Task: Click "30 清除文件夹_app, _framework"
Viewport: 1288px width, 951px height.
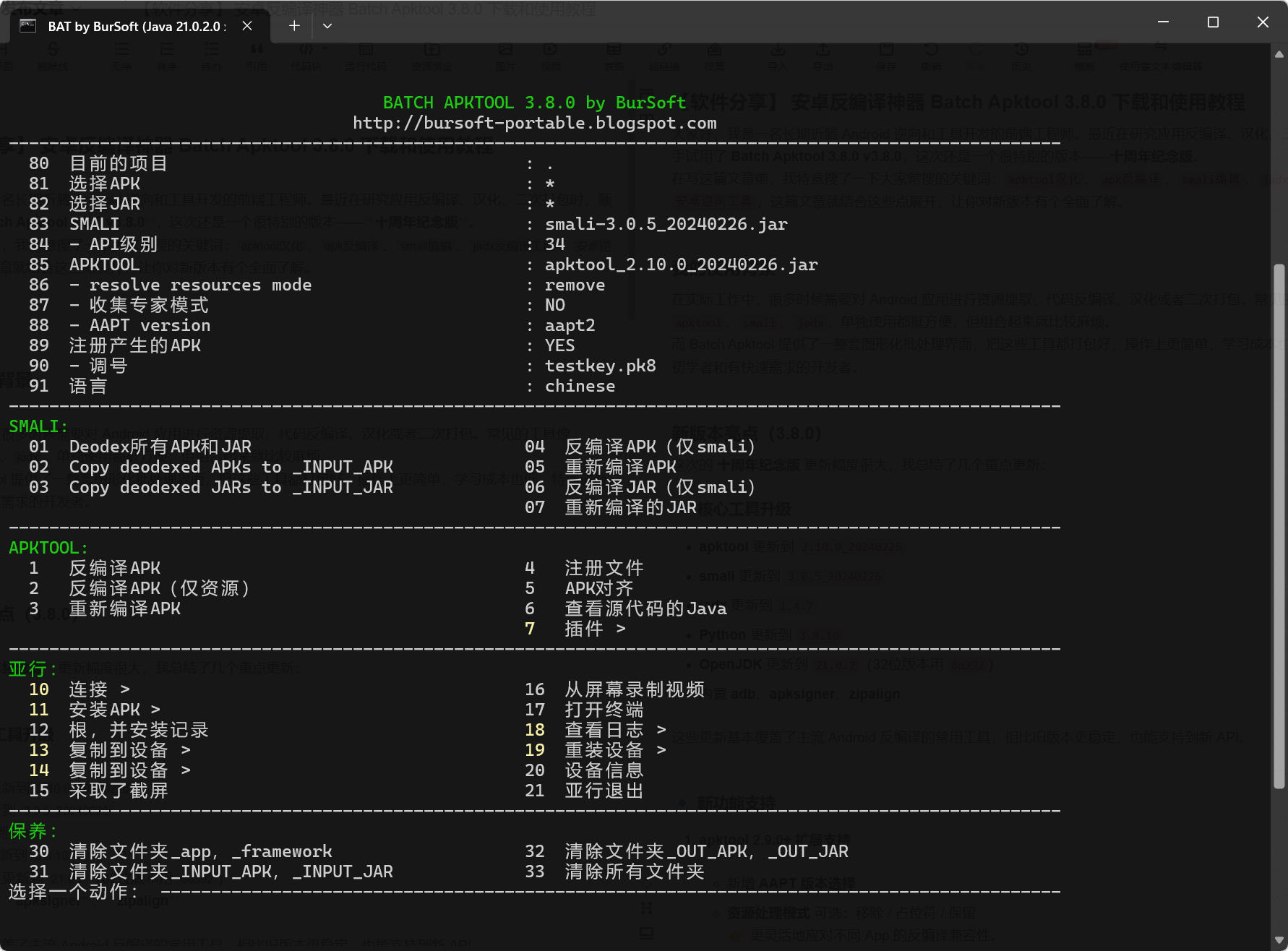Action: click(x=181, y=851)
